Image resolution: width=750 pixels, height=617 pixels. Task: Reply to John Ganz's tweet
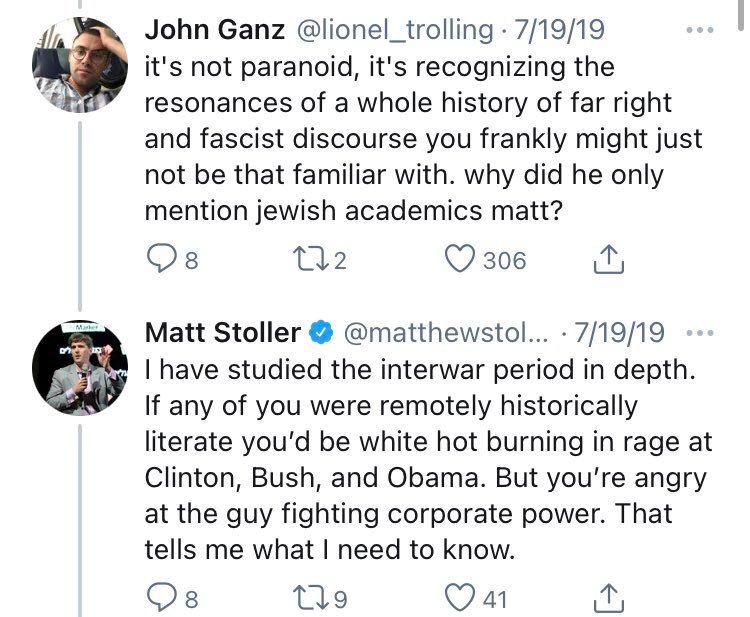tap(161, 261)
